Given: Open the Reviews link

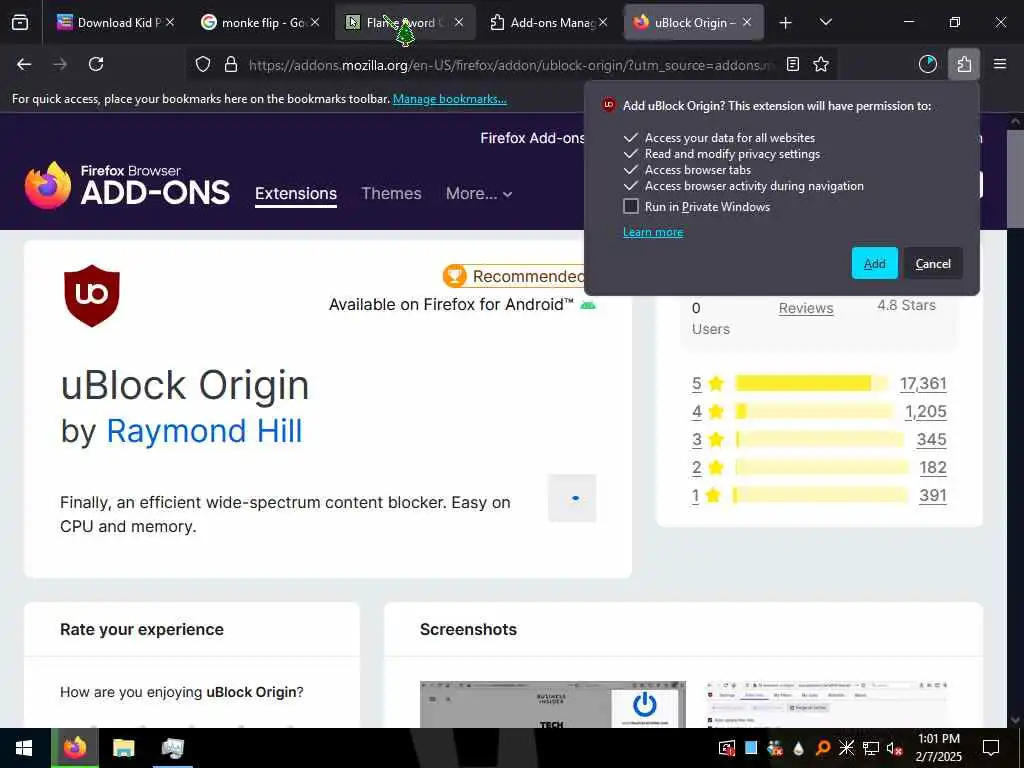Looking at the screenshot, I should point(806,308).
